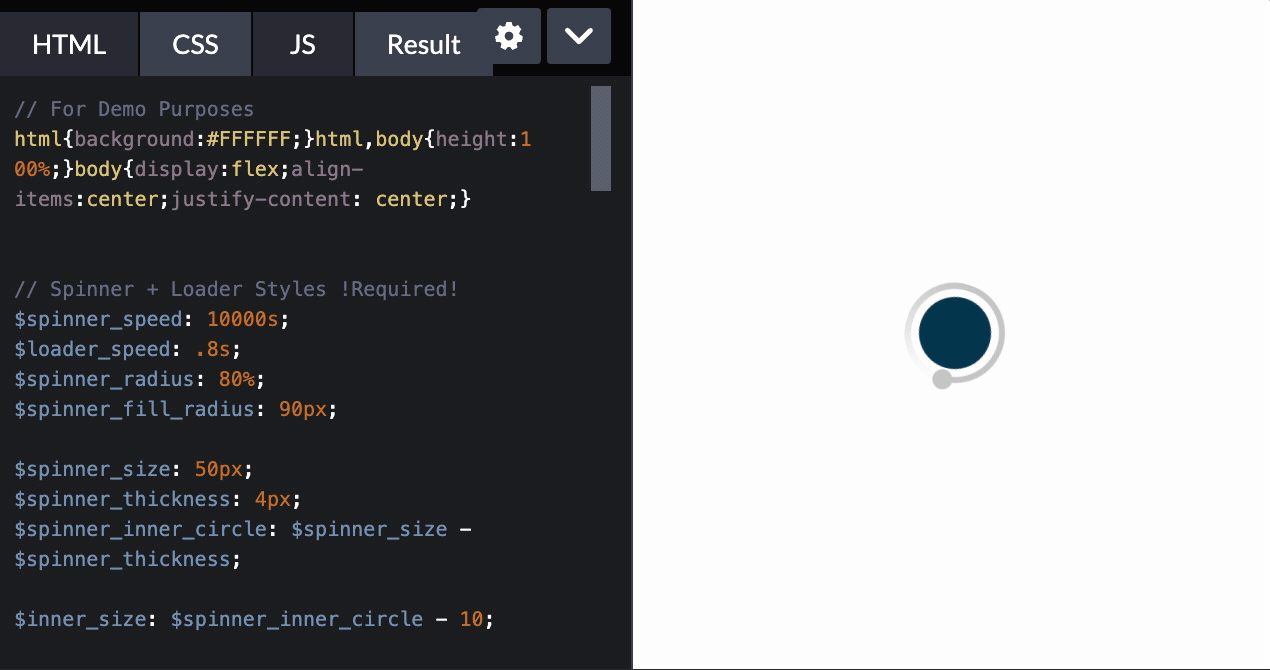1270x670 pixels.
Task: Open the JS editor tab
Action: 302,44
